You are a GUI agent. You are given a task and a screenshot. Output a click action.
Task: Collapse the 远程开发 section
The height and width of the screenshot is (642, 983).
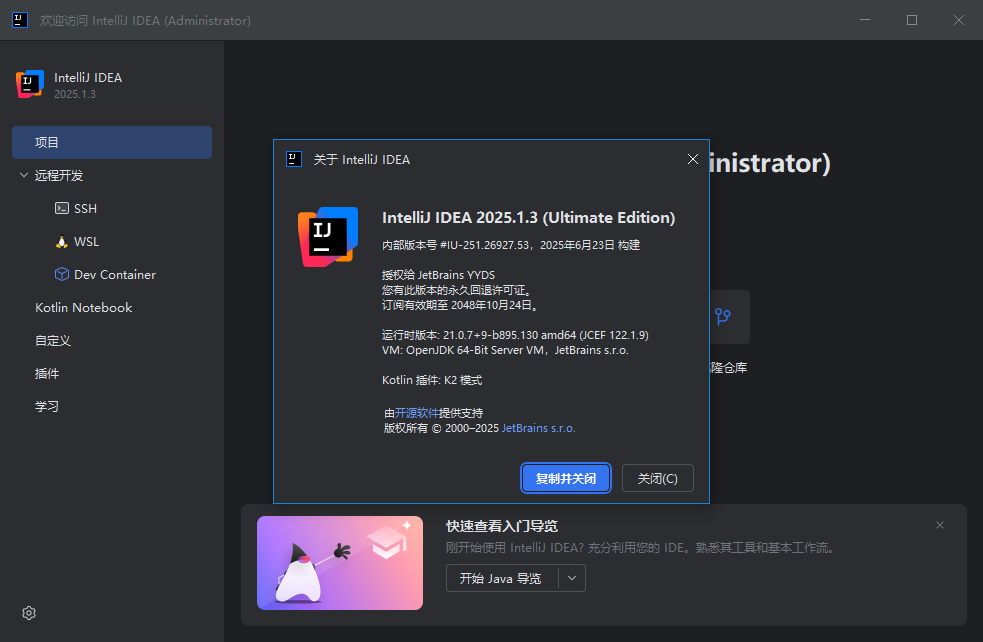24,176
